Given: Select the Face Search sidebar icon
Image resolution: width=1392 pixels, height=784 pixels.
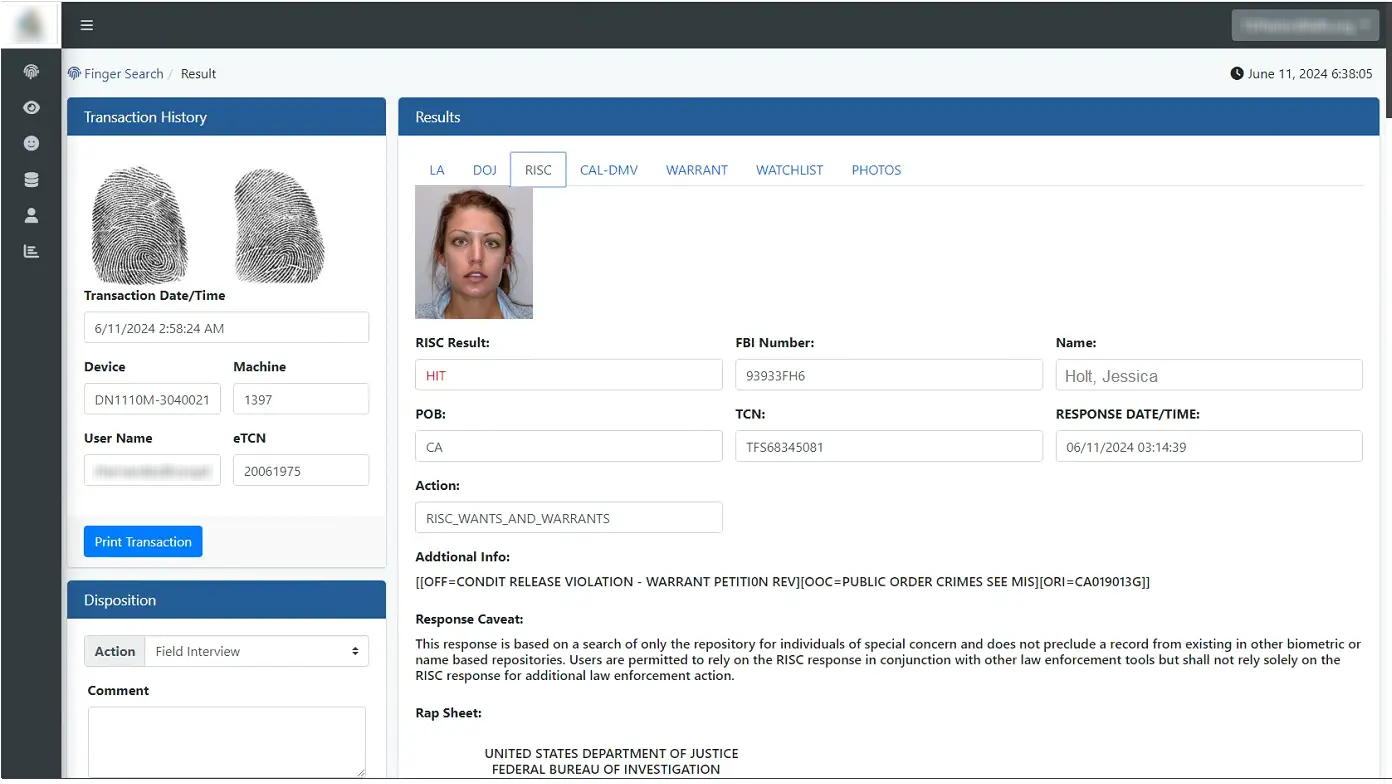Looking at the screenshot, I should tap(31, 143).
